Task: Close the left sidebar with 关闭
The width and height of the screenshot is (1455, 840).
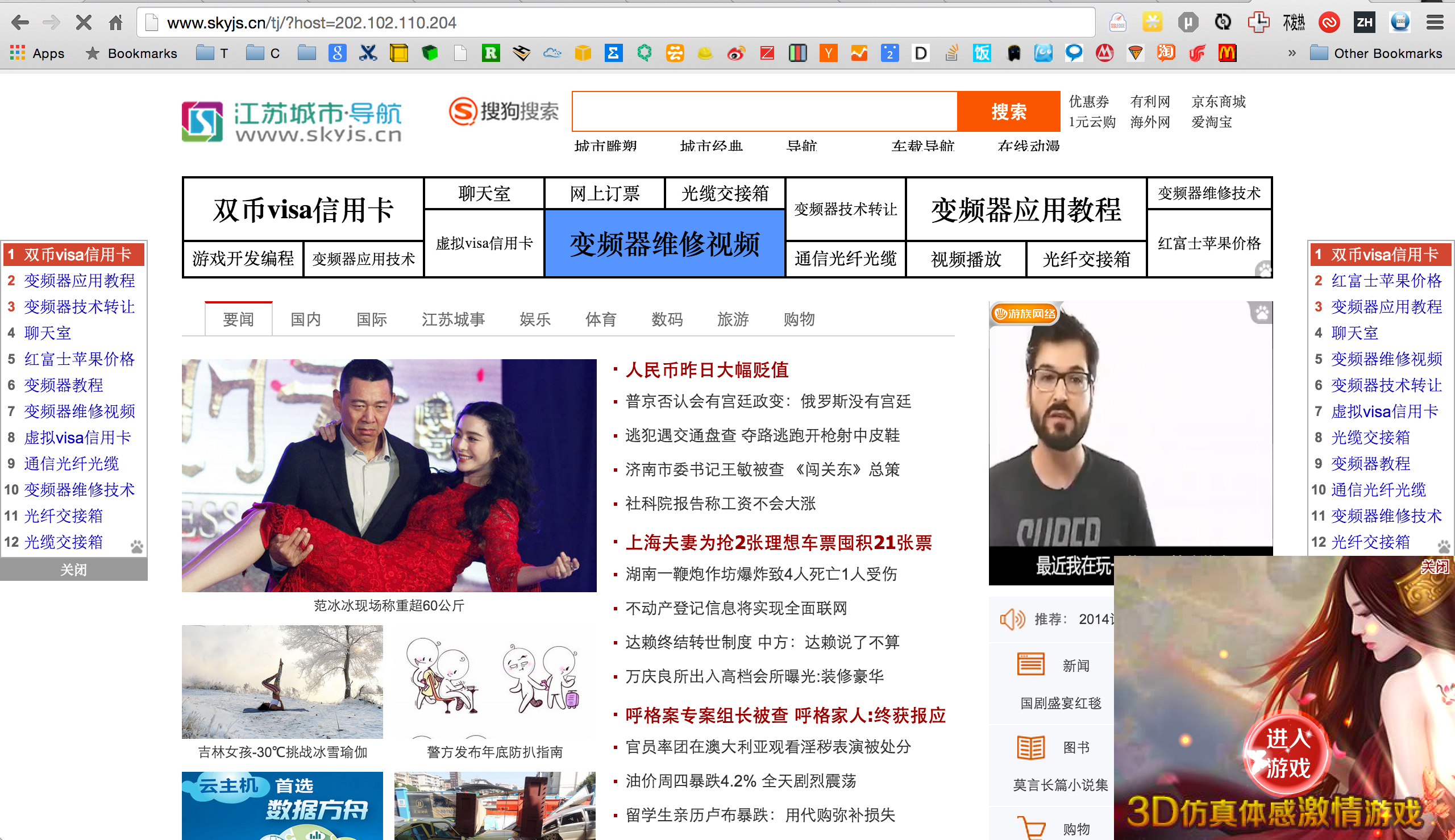Action: coord(73,569)
